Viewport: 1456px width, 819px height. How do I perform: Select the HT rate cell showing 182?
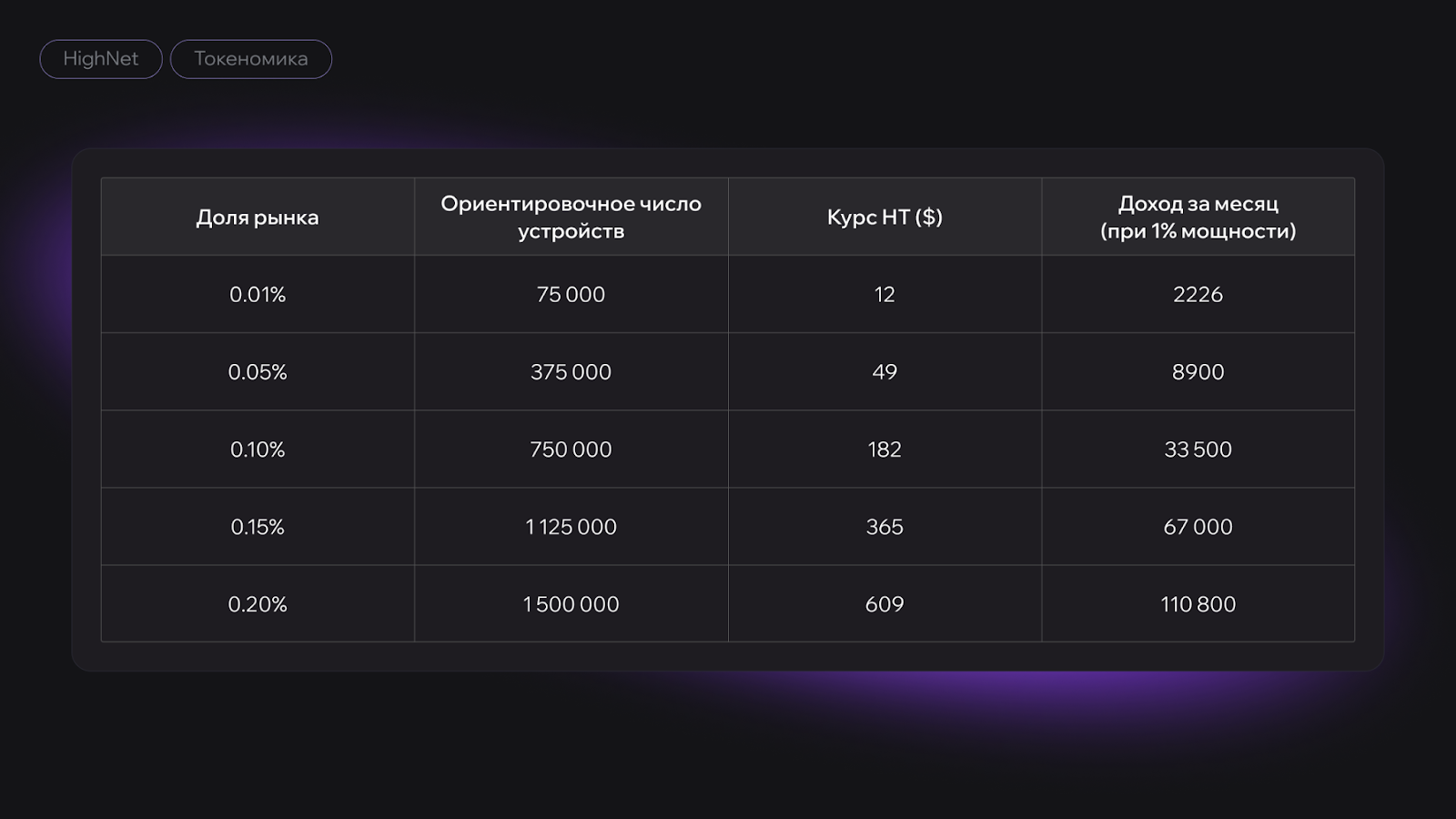click(x=885, y=450)
